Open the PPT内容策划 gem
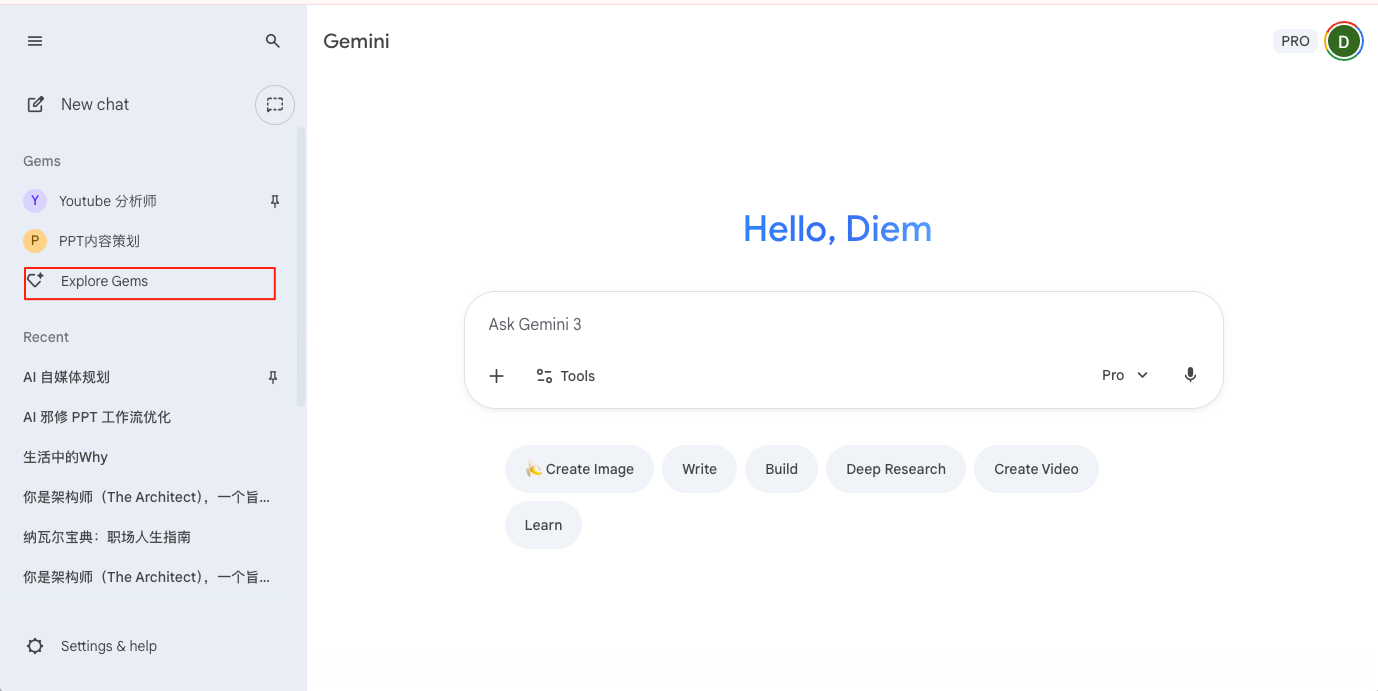The width and height of the screenshot is (1378, 691). pos(99,241)
